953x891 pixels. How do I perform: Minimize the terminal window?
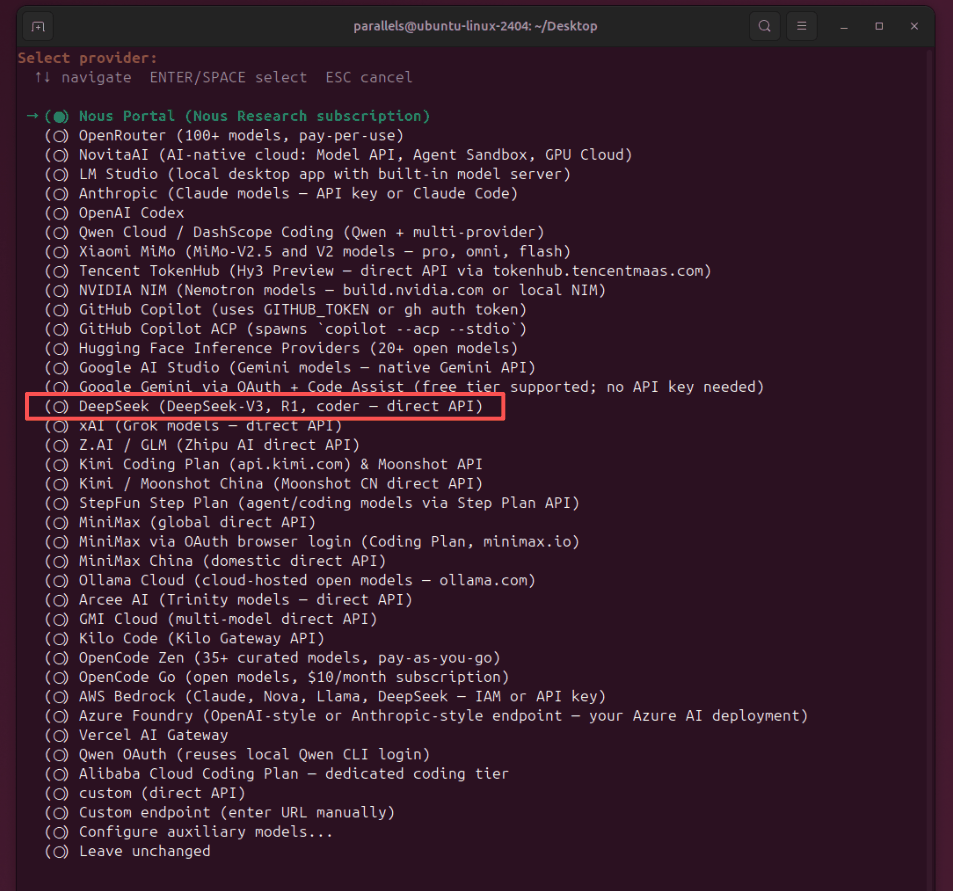pyautogui.click(x=844, y=26)
